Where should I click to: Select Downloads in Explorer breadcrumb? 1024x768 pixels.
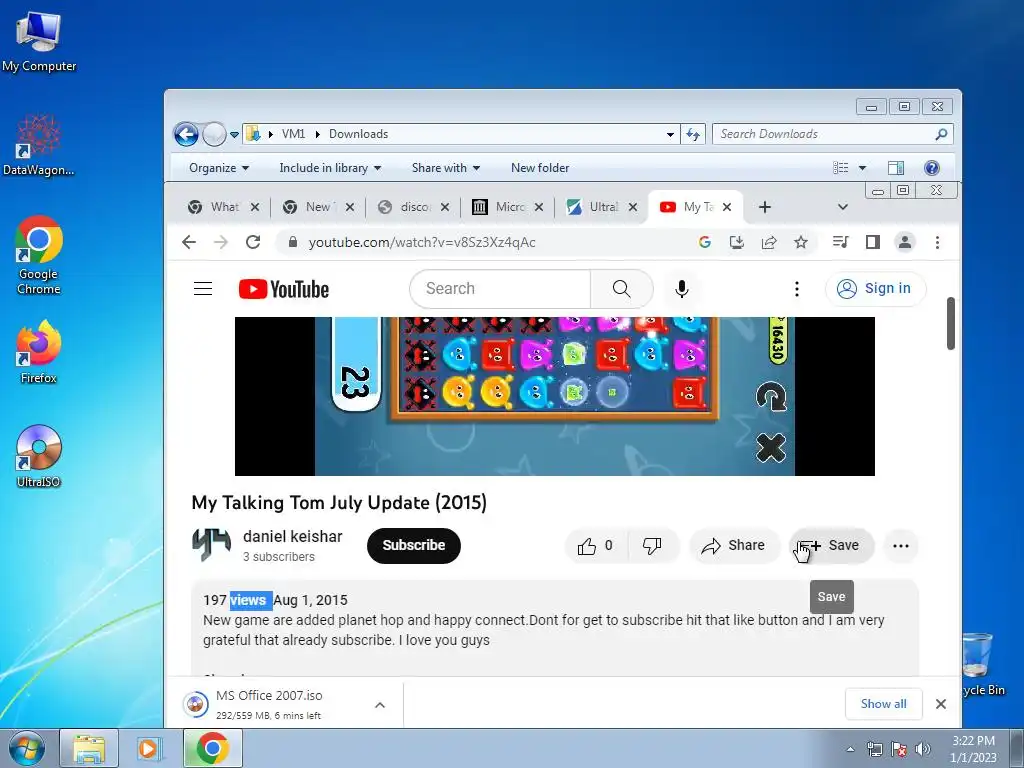(x=358, y=134)
